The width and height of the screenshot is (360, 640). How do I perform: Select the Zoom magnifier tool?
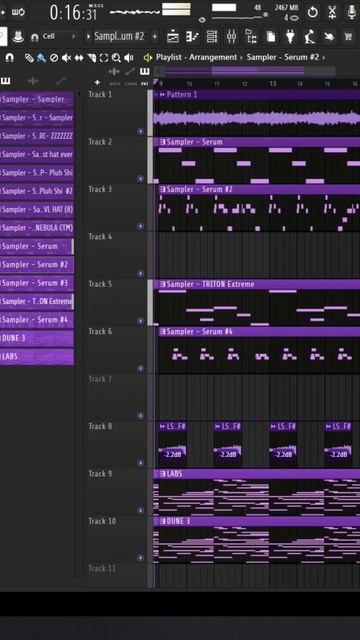(116, 58)
